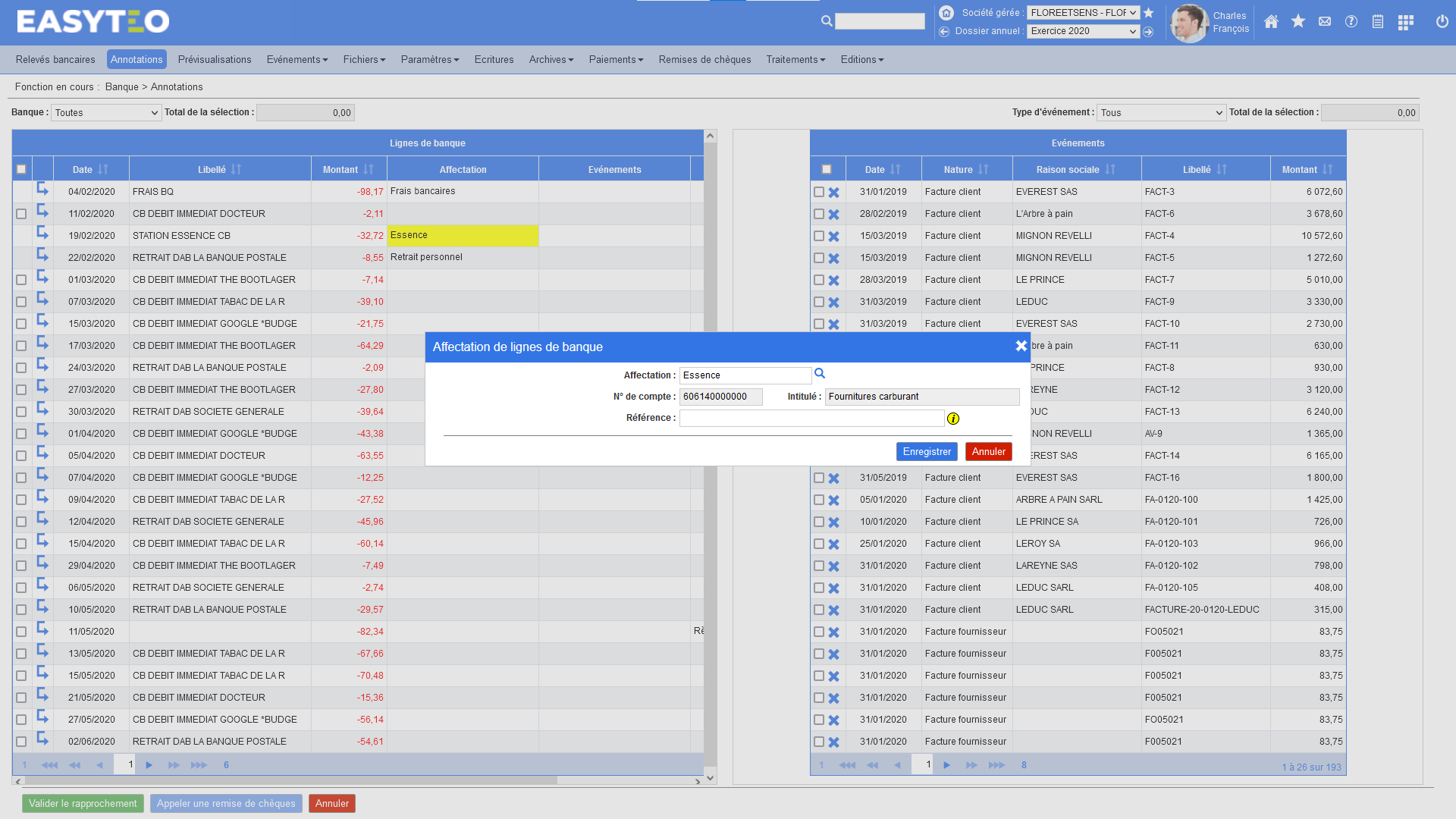Open the Paramètres menu
The height and width of the screenshot is (819, 1456).
click(x=429, y=60)
